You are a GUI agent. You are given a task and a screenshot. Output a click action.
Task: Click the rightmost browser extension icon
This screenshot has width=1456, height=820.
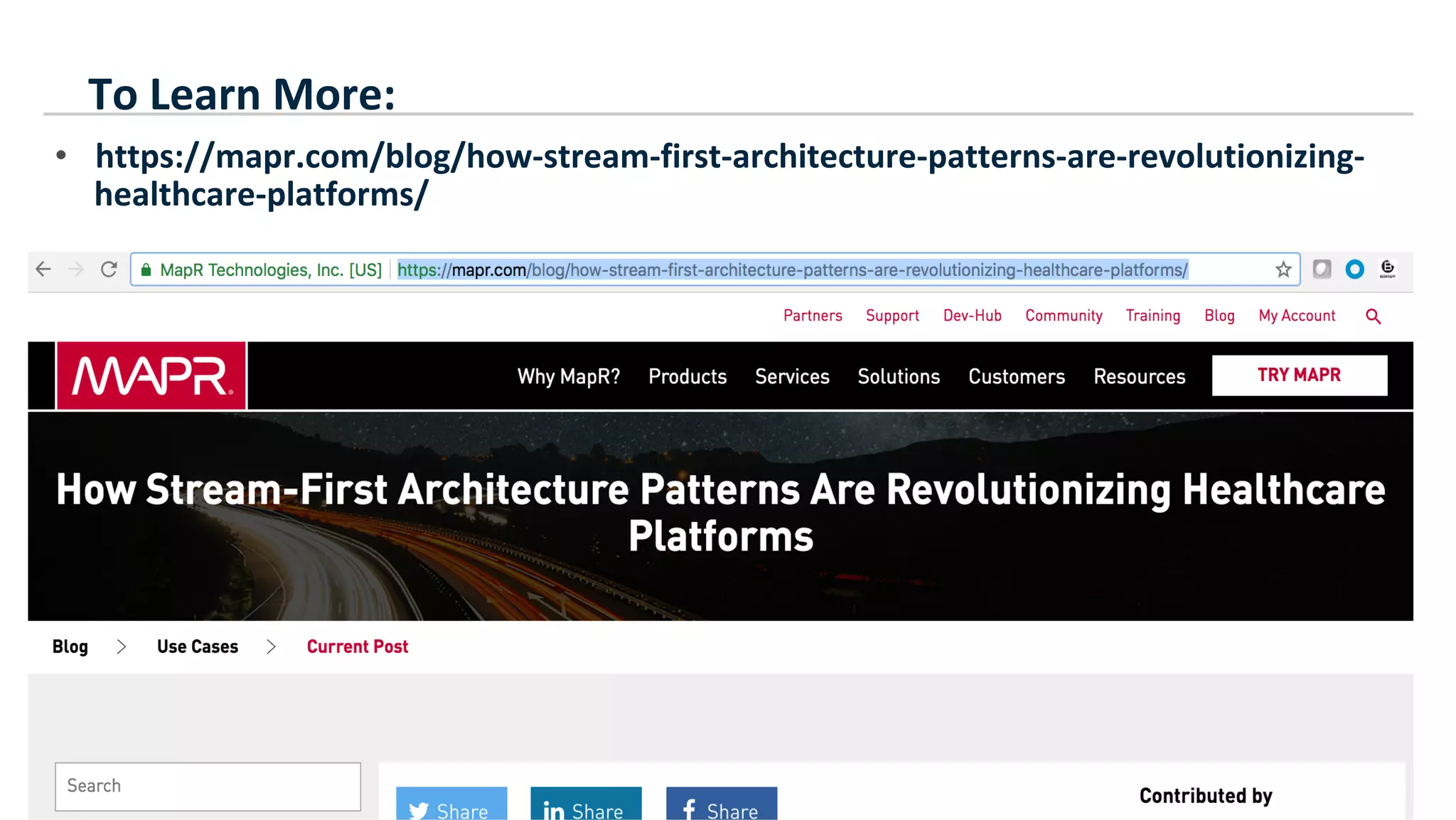coord(1387,269)
